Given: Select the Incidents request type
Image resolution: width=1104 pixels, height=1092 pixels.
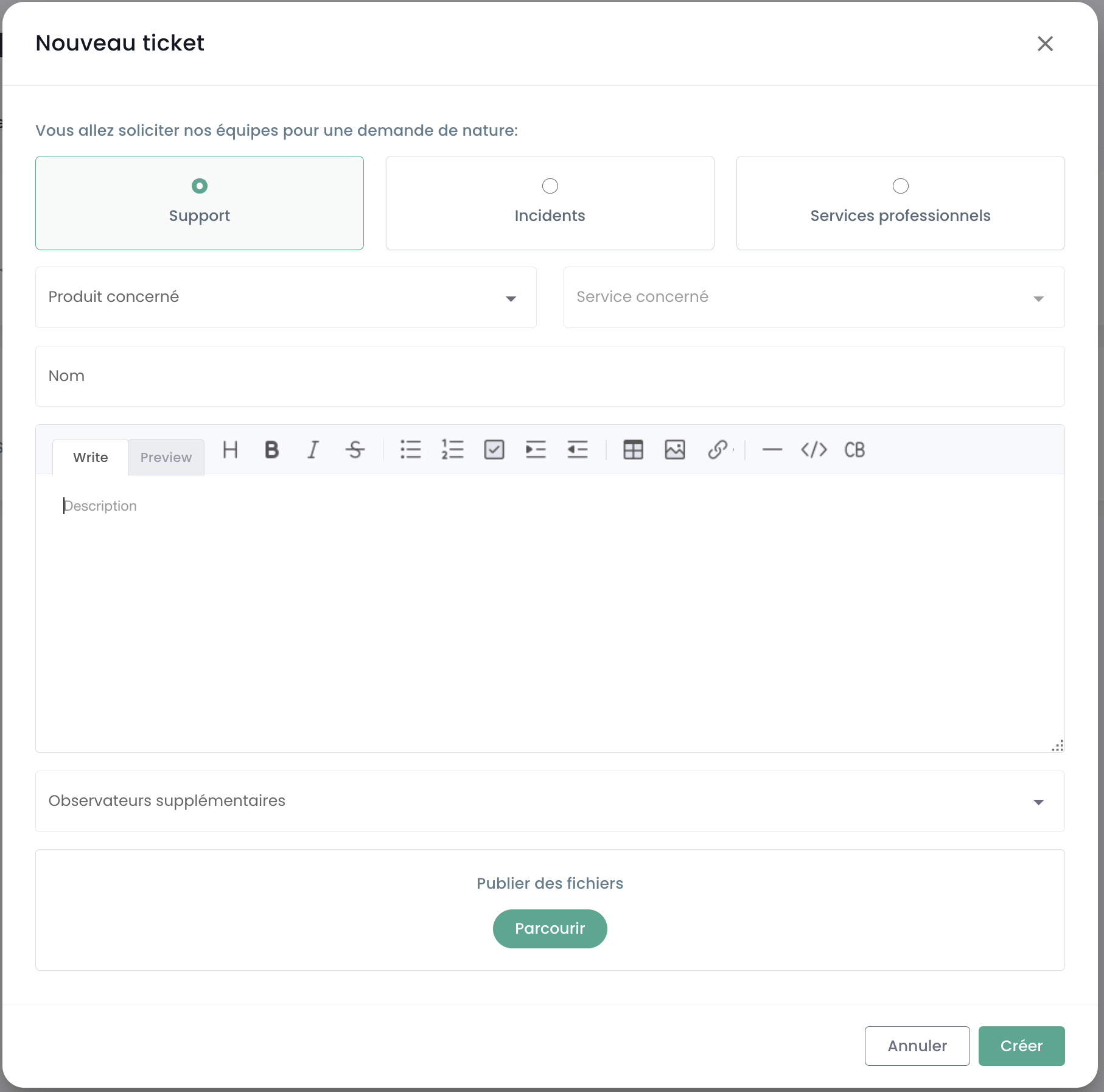Looking at the screenshot, I should click(x=550, y=203).
